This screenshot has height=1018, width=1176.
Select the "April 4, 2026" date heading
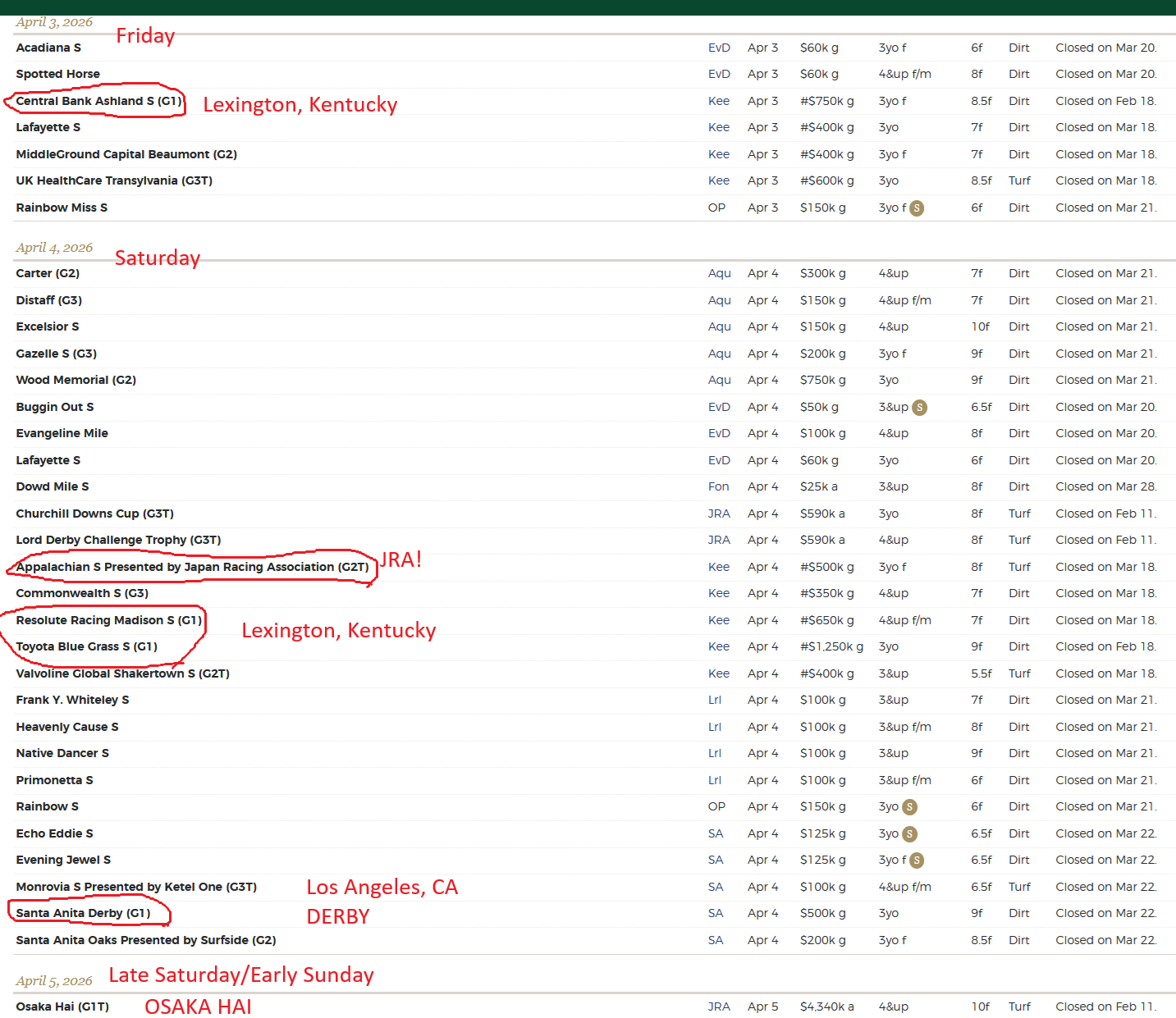pos(54,247)
